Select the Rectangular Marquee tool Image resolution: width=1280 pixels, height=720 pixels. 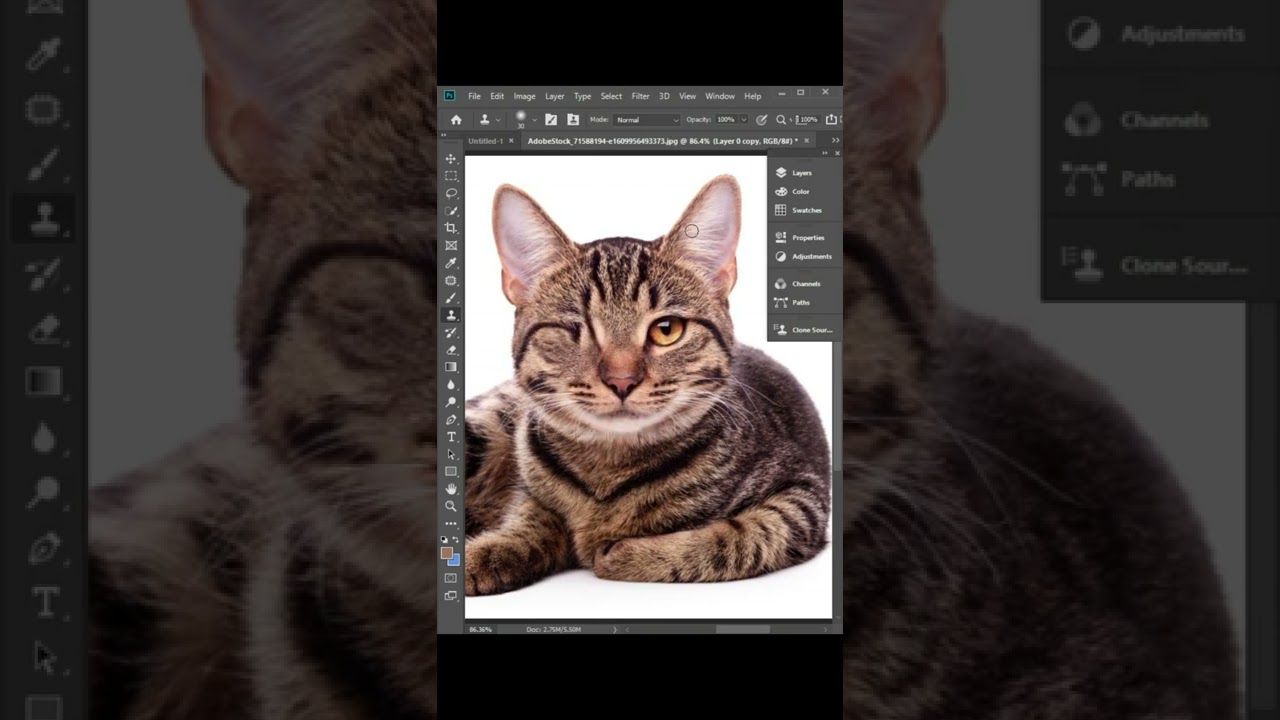(451, 176)
